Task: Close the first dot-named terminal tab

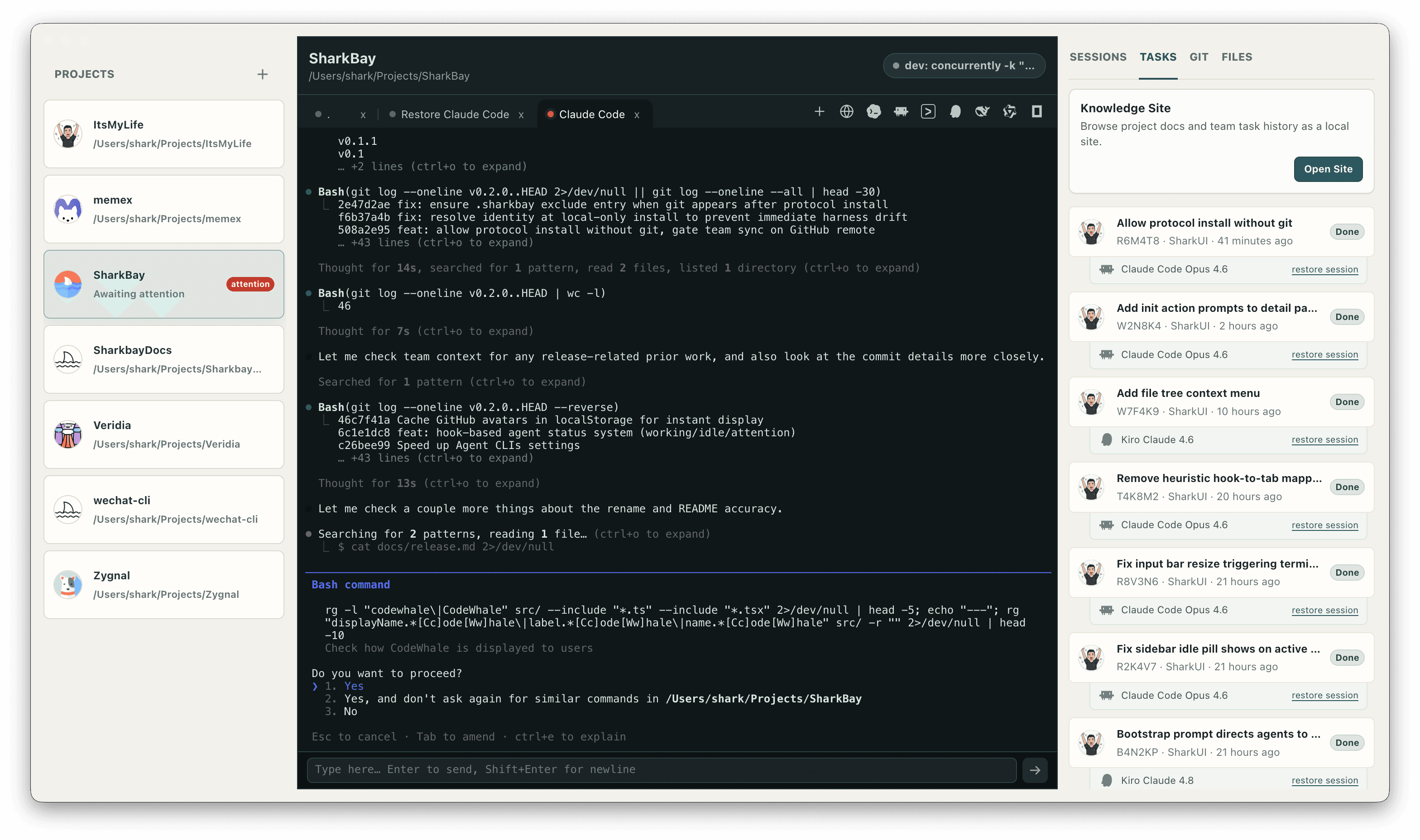Action: pyautogui.click(x=363, y=115)
